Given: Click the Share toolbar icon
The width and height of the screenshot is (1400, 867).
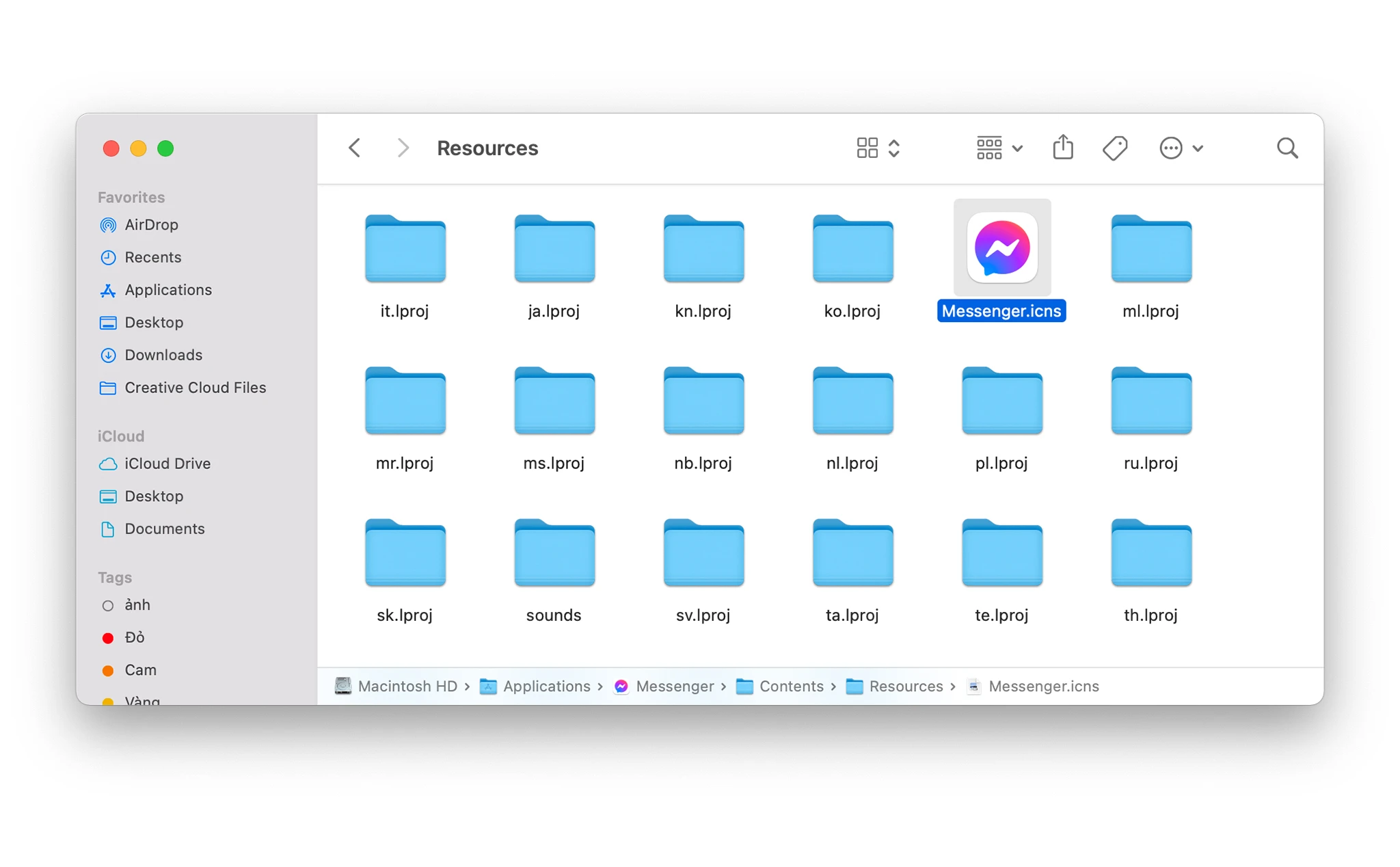Looking at the screenshot, I should (x=1062, y=147).
